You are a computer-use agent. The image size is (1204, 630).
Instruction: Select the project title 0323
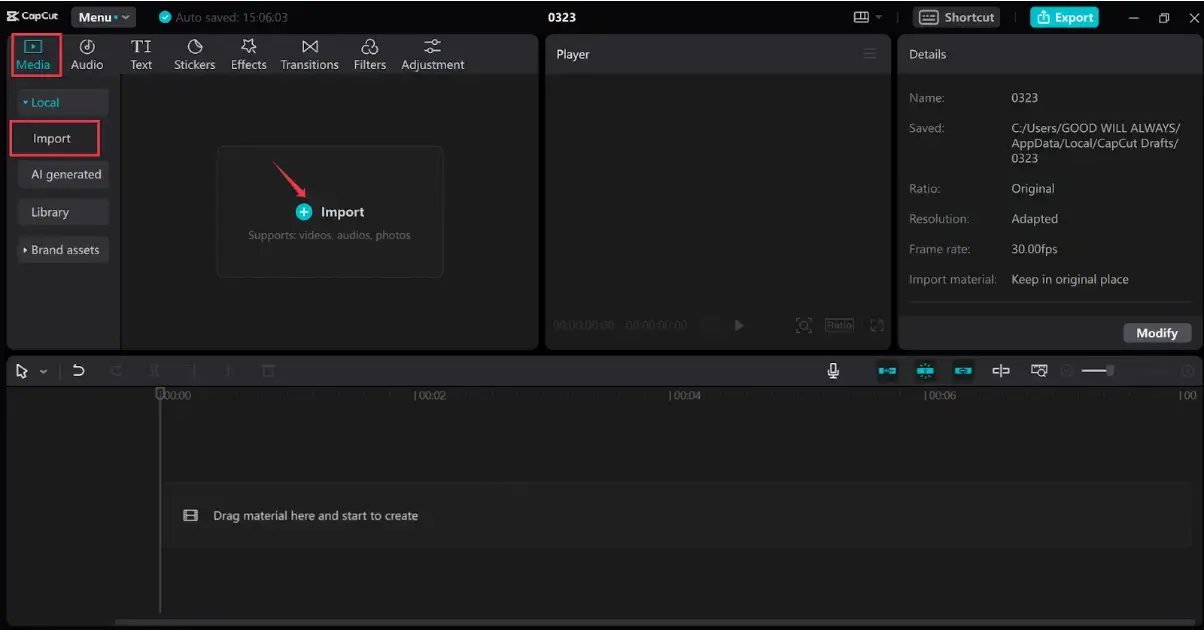point(562,17)
